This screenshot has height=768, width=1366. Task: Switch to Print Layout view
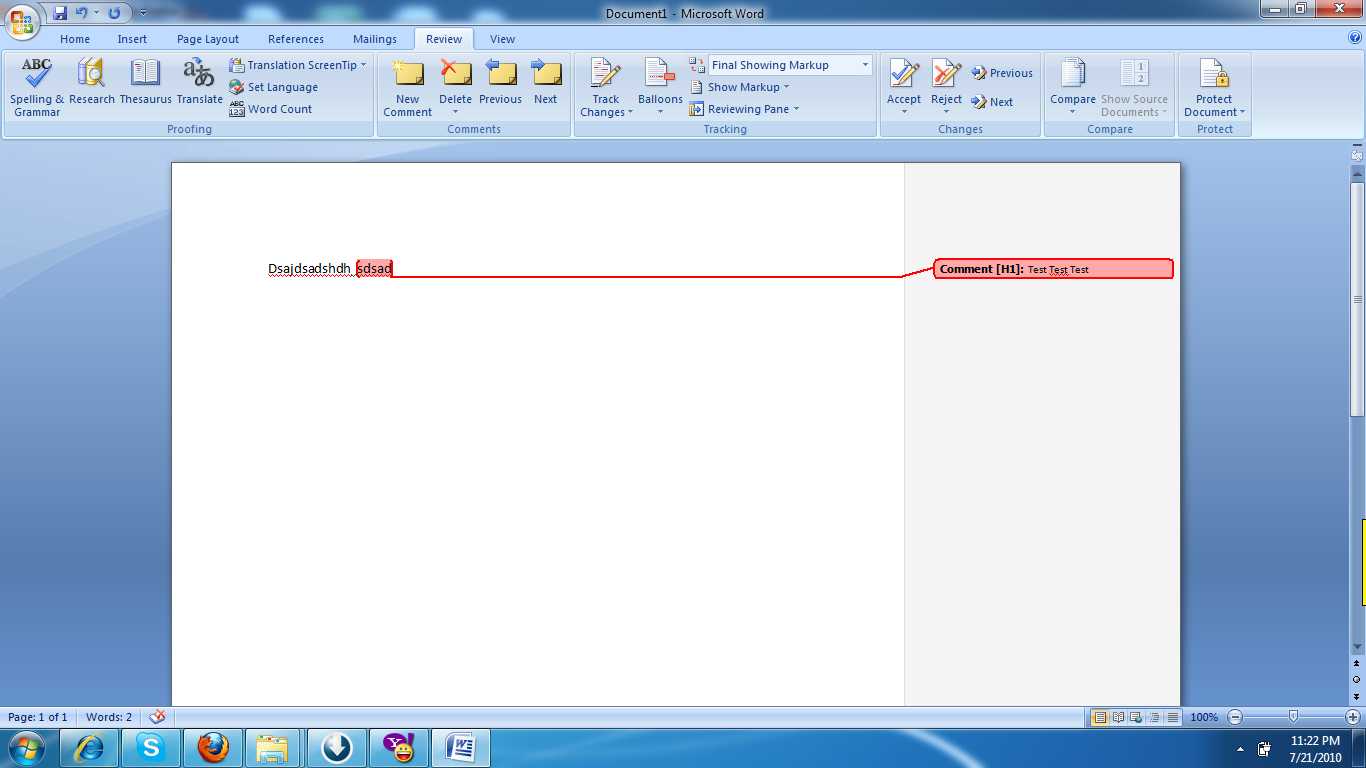pos(1099,717)
